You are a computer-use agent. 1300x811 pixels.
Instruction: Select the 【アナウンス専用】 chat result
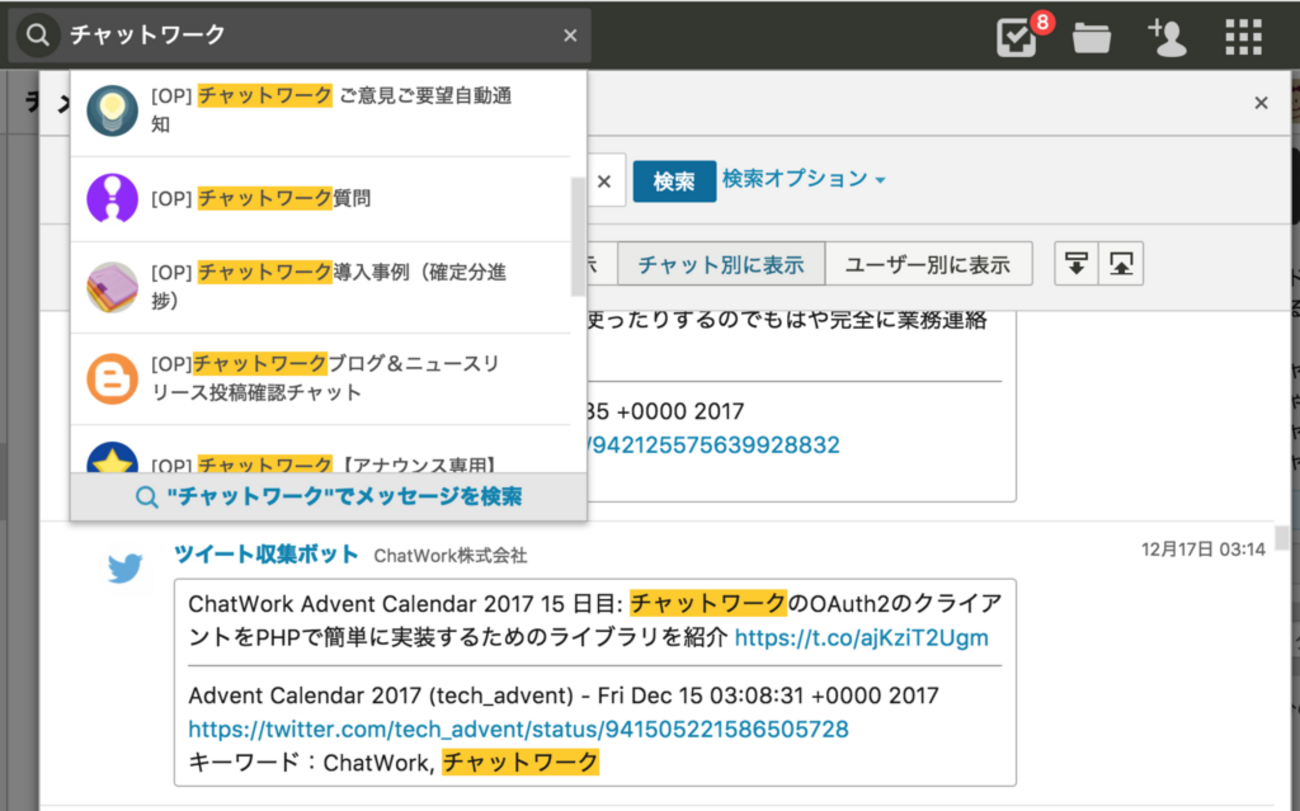[x=321, y=450]
